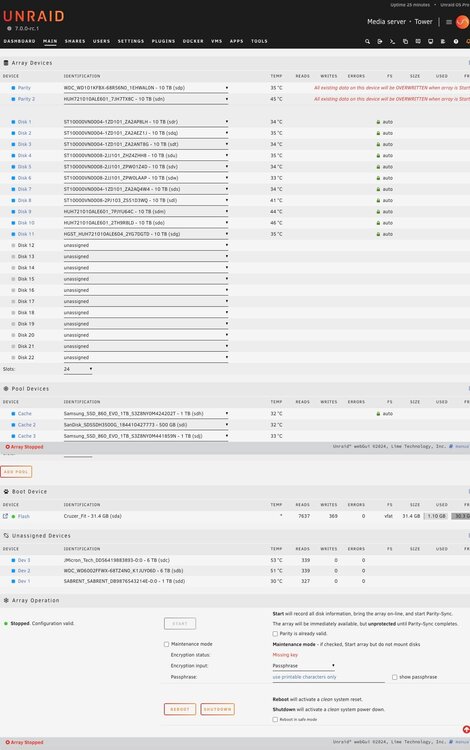Image resolution: width=470 pixels, height=750 pixels.
Task: Open the hamburger menu beside Tower
Action: (448, 22)
